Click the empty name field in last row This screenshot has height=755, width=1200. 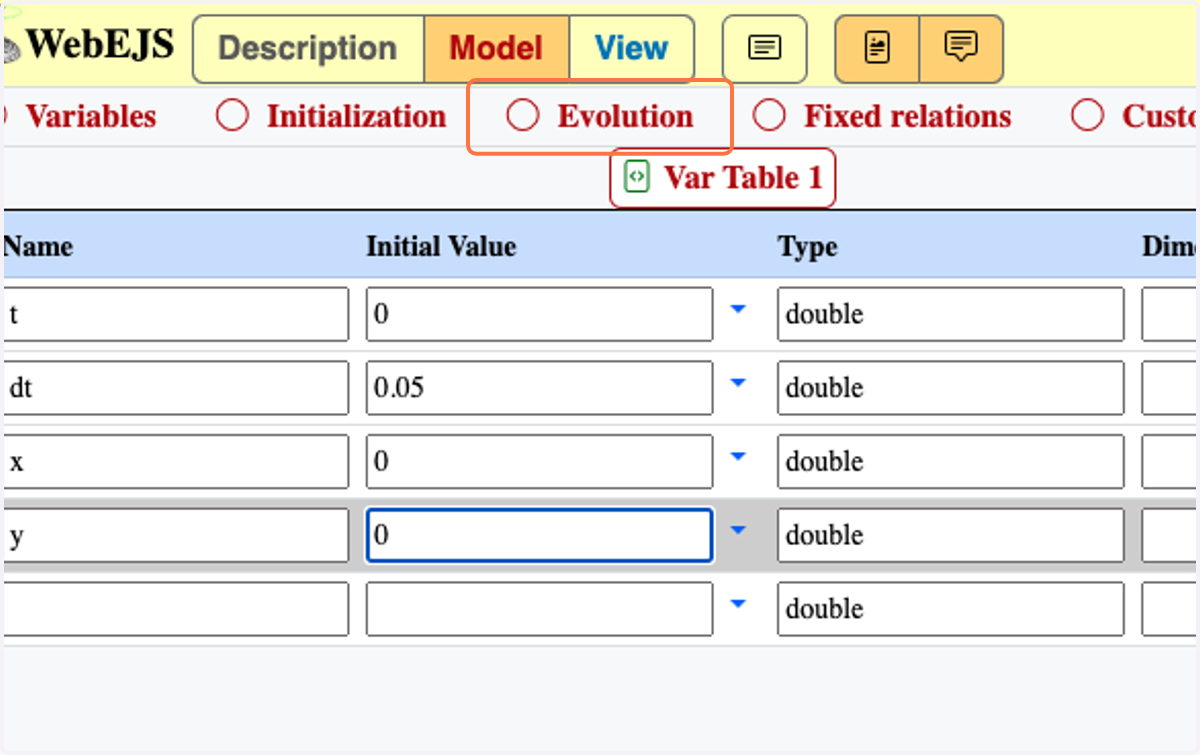coord(176,608)
